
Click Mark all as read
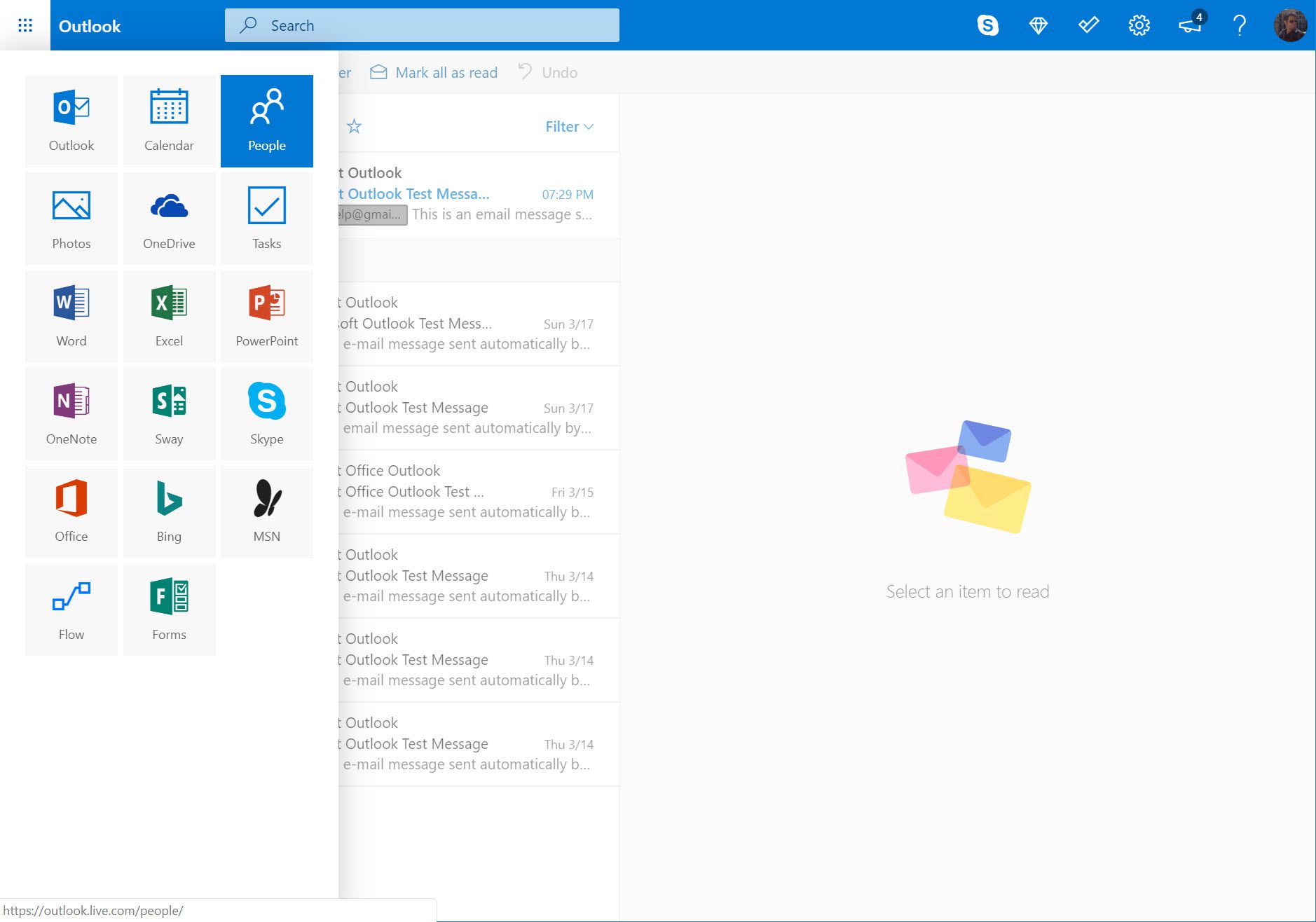pos(434,72)
